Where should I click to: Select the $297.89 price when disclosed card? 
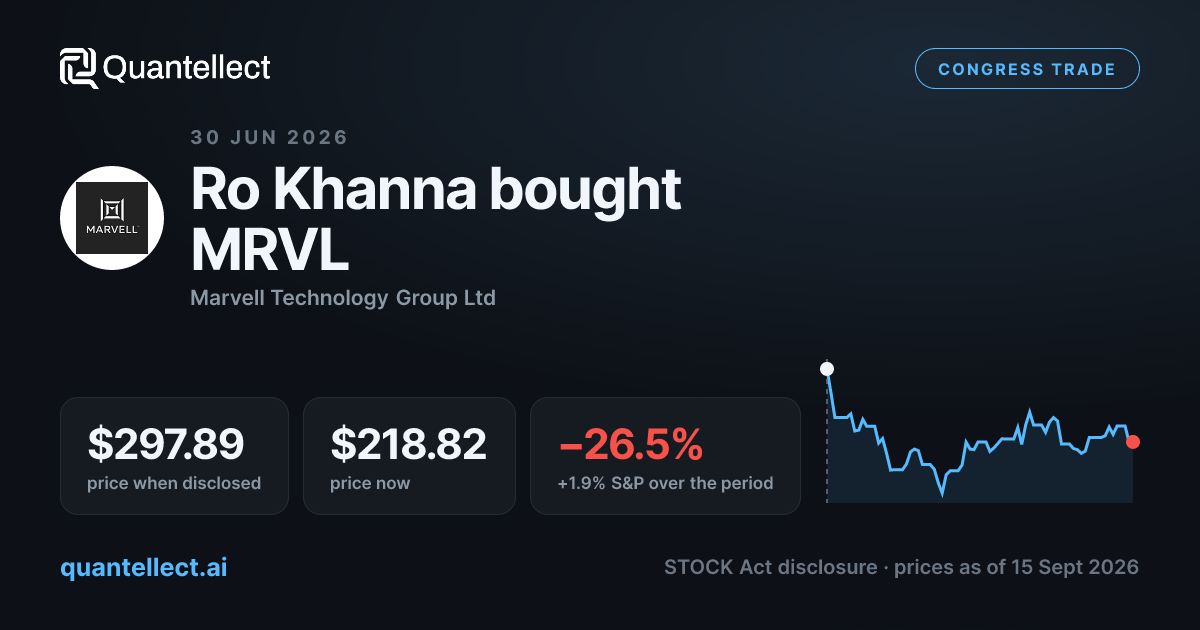point(174,456)
